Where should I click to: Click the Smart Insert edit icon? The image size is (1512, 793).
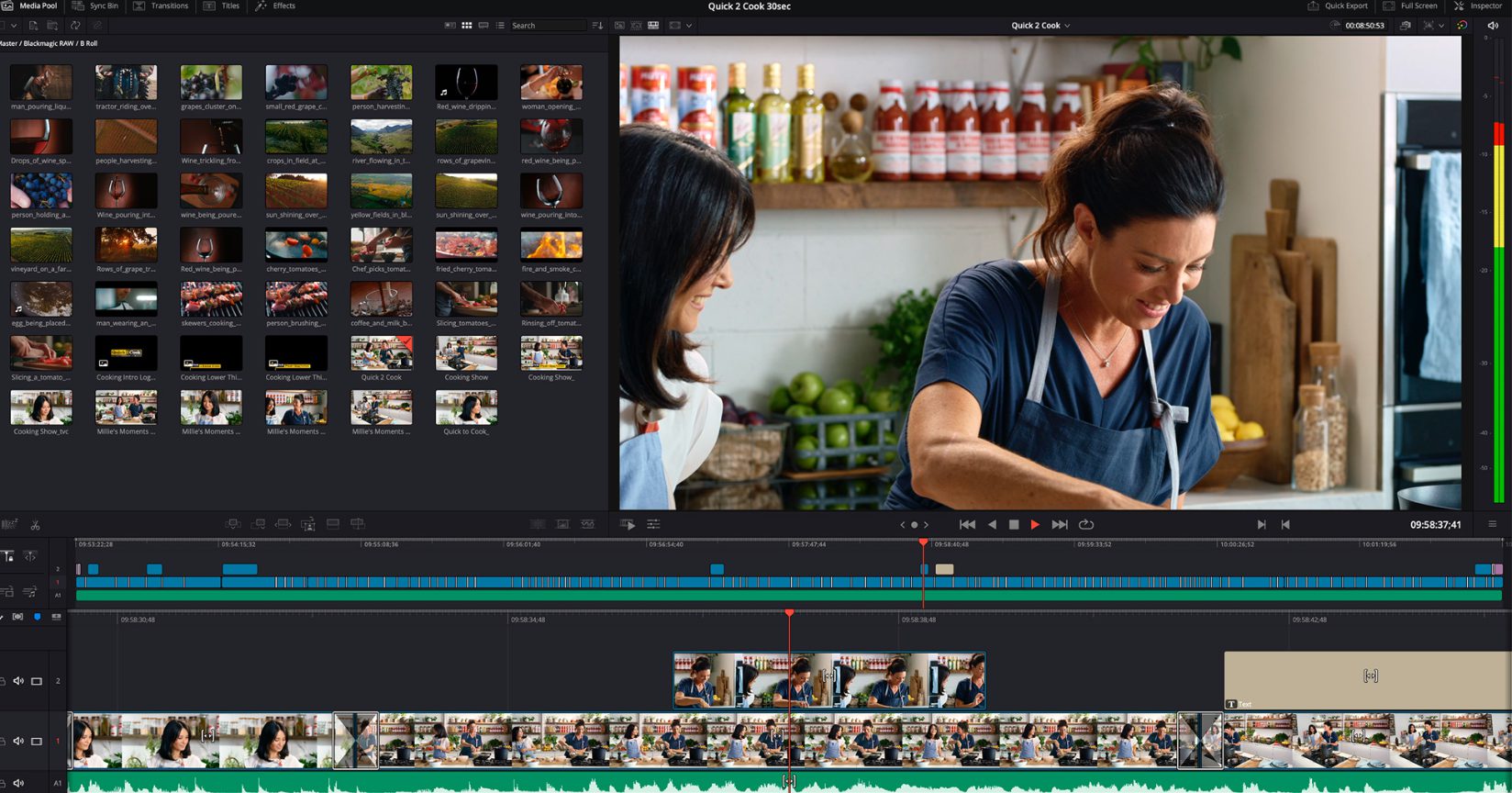(233, 524)
